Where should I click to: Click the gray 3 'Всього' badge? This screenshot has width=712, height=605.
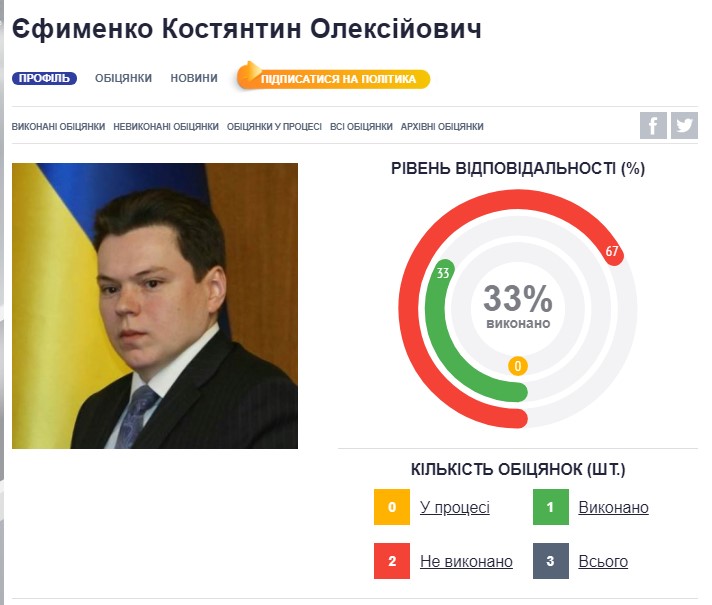pos(550,561)
